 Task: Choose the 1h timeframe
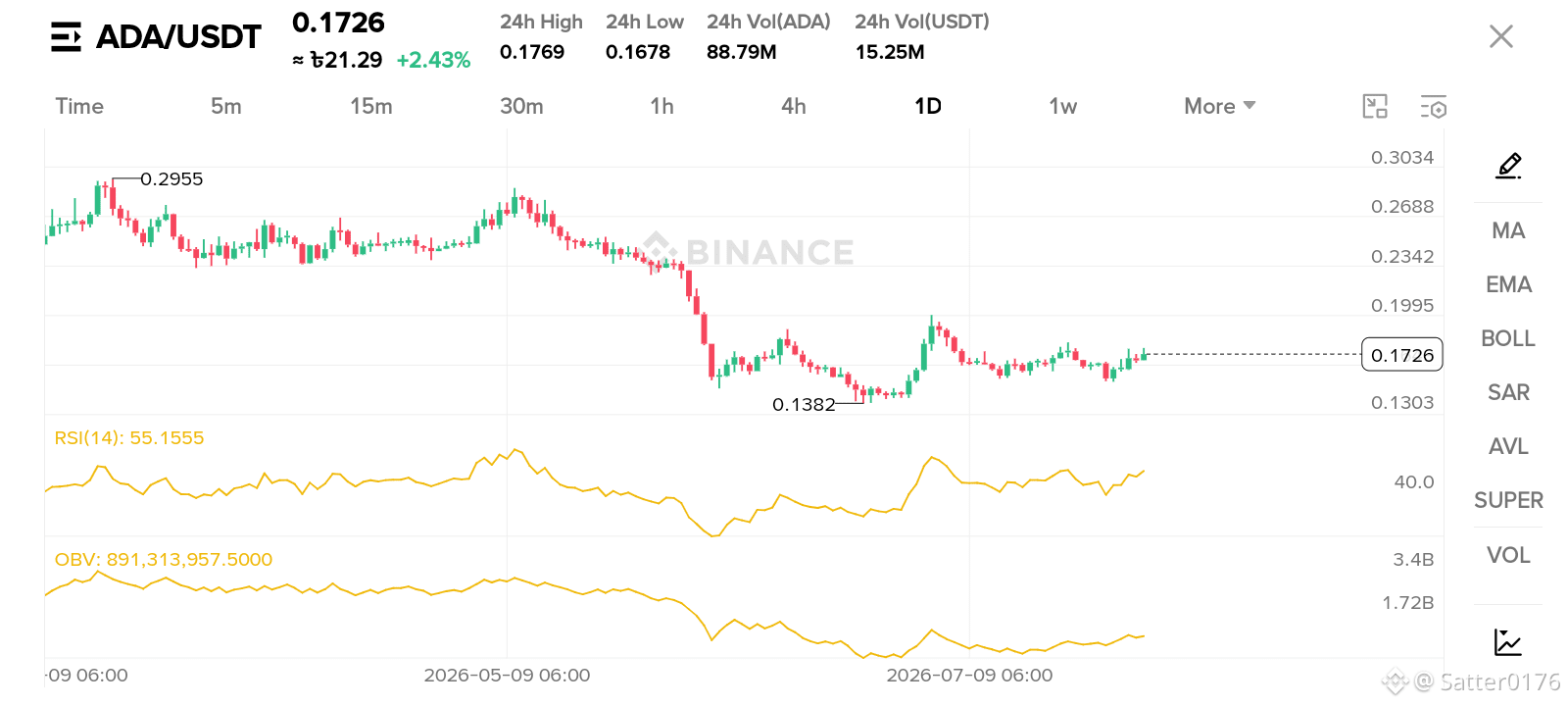[662, 106]
